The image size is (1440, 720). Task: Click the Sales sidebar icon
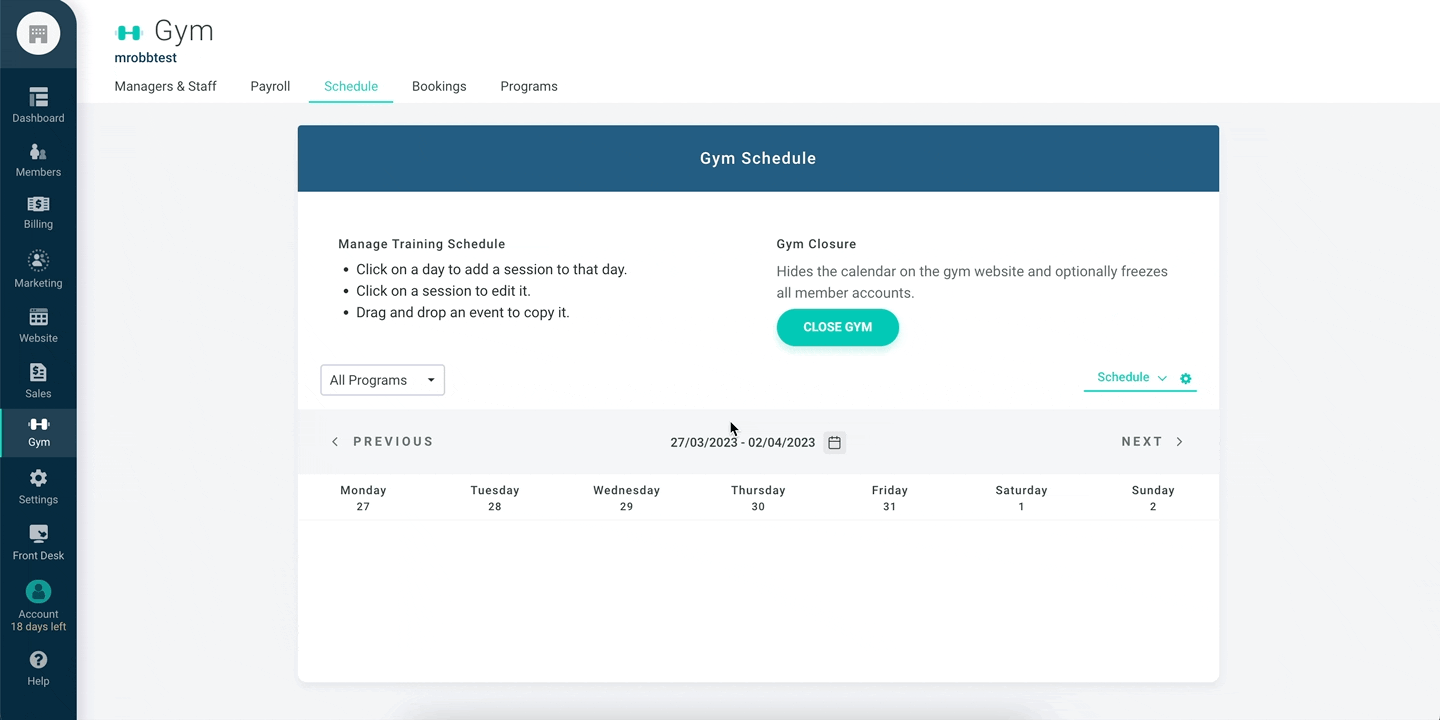coord(38,373)
